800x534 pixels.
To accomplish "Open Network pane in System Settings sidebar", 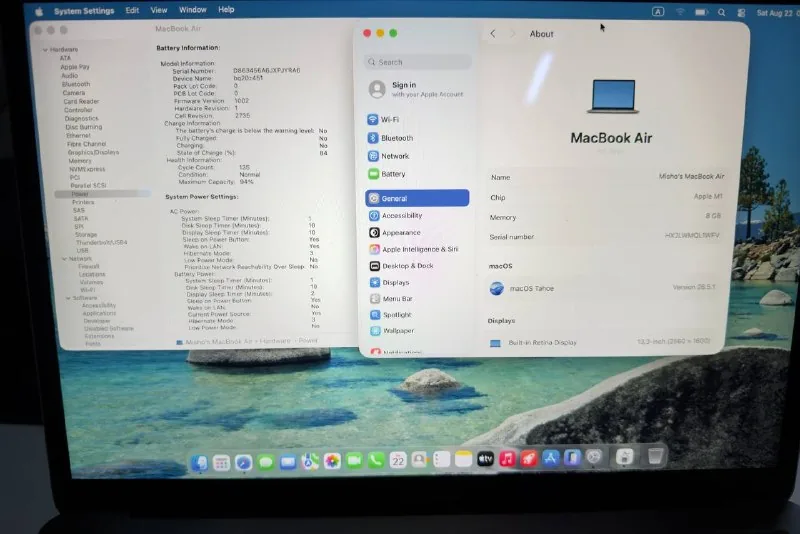I will (388, 156).
